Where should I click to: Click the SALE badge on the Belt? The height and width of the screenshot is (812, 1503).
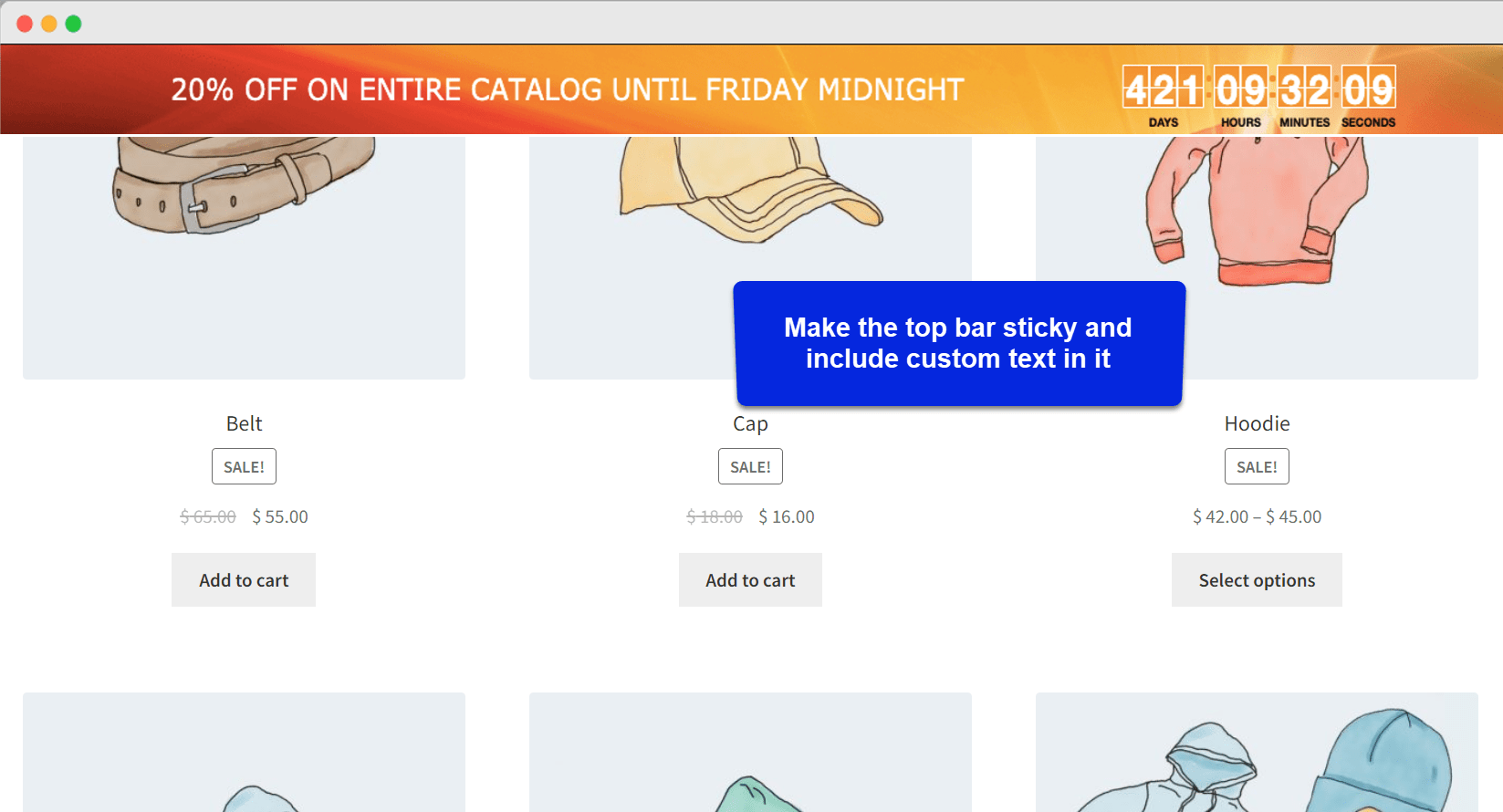pyautogui.click(x=243, y=466)
